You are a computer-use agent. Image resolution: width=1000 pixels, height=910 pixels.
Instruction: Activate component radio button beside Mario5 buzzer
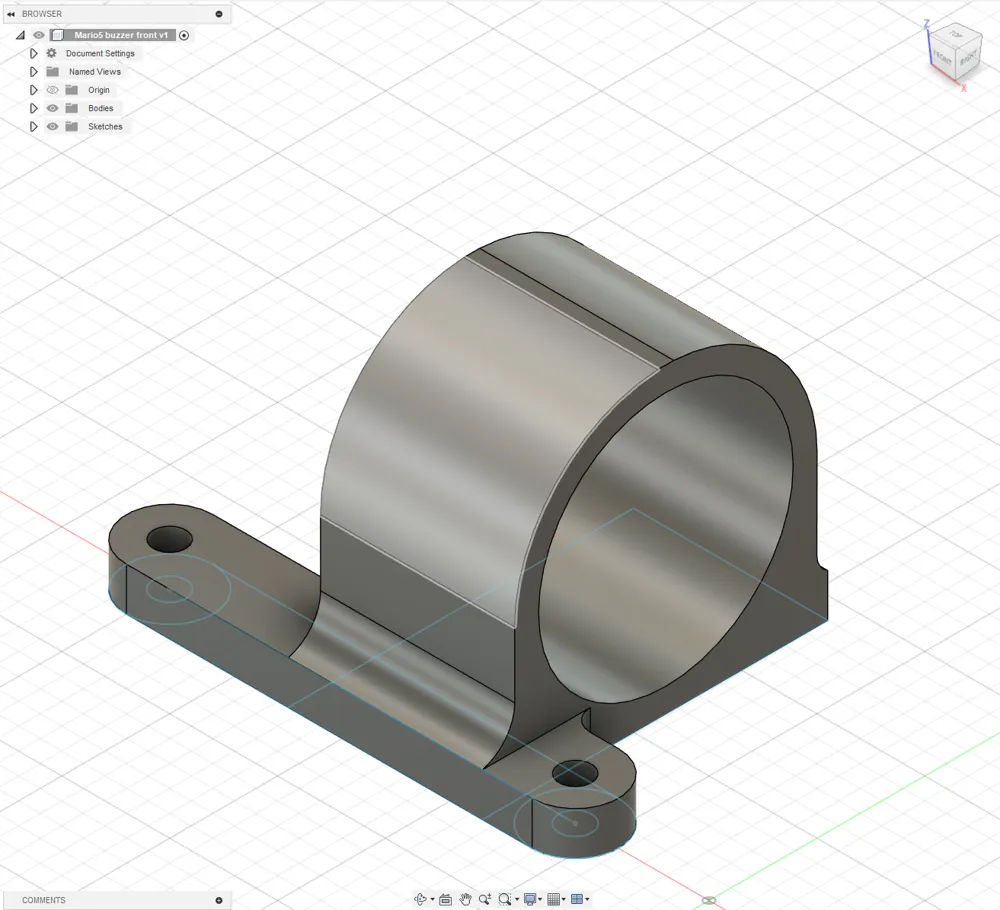coord(184,36)
